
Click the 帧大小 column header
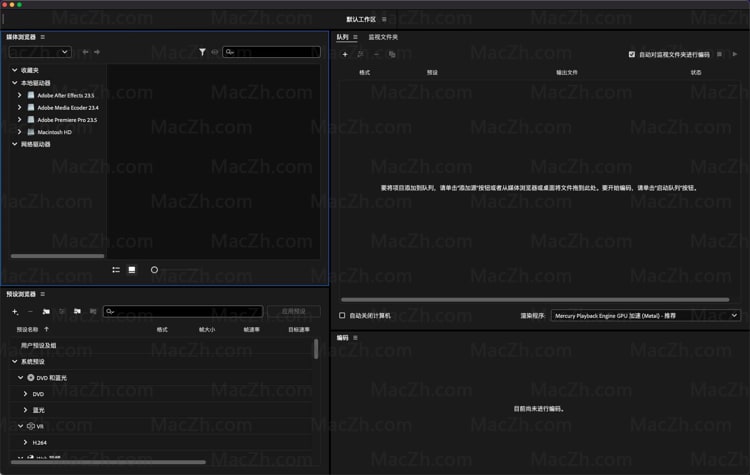(x=207, y=330)
